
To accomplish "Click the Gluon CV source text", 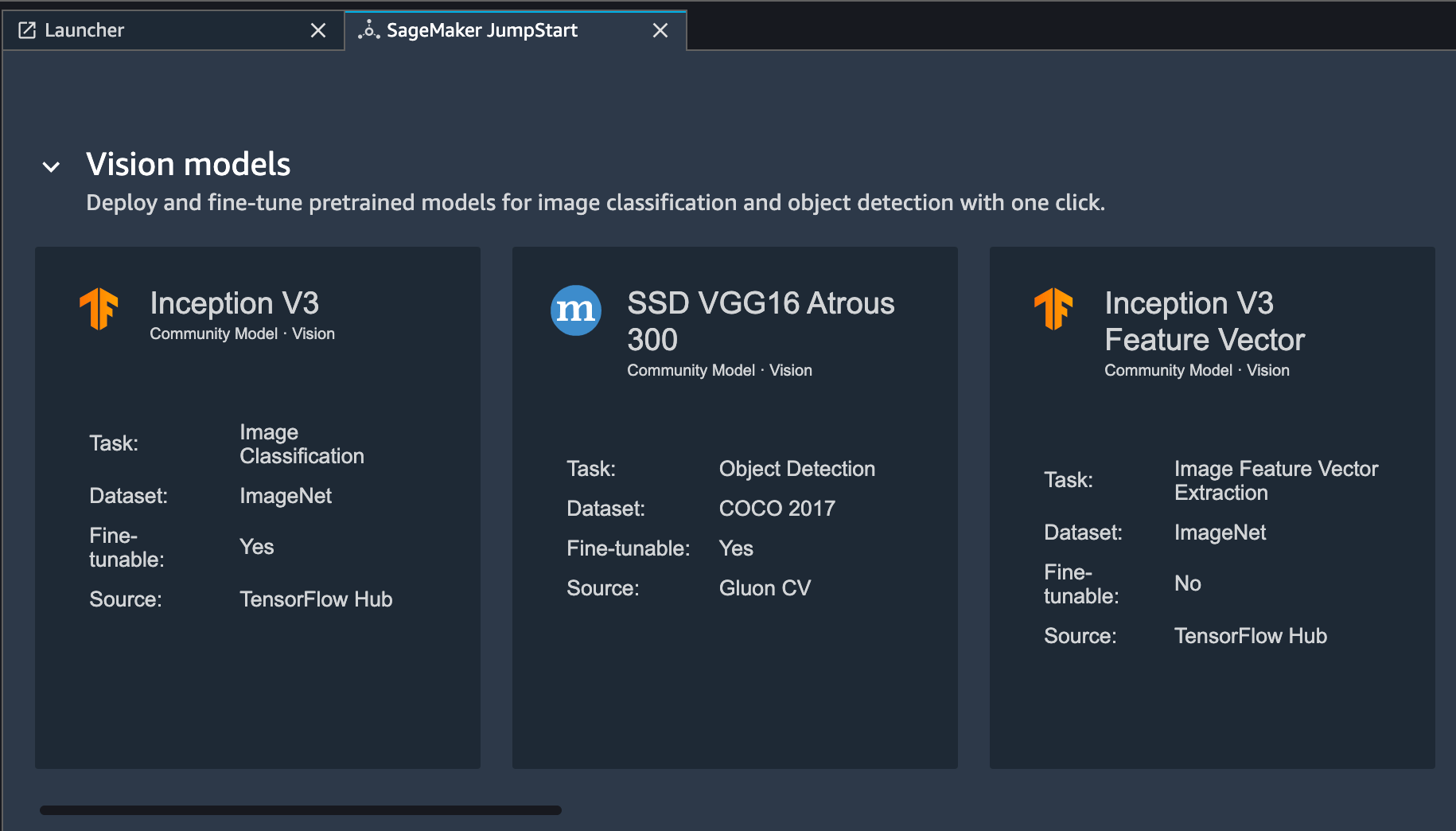I will pos(764,588).
